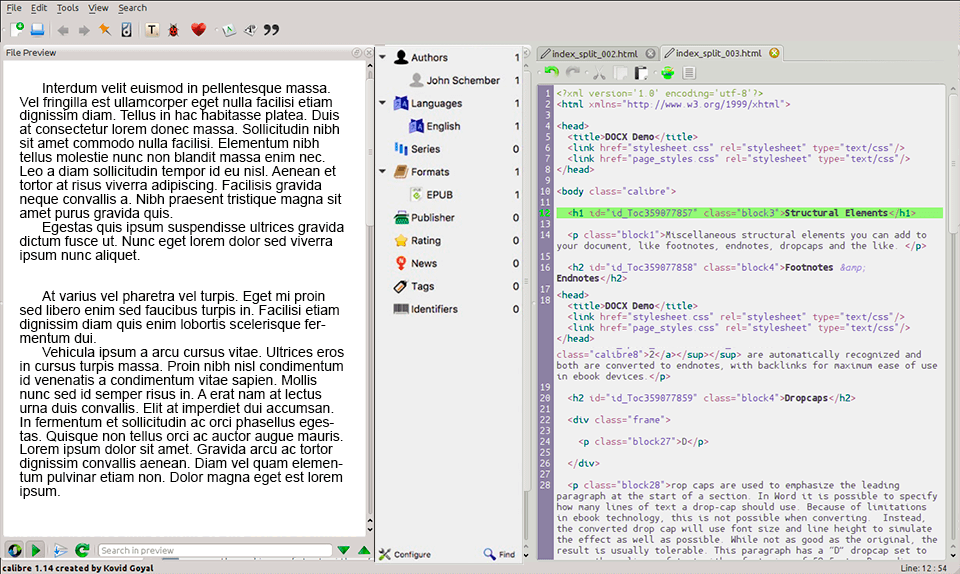Toggle auto-sync preview globe button

[14, 550]
